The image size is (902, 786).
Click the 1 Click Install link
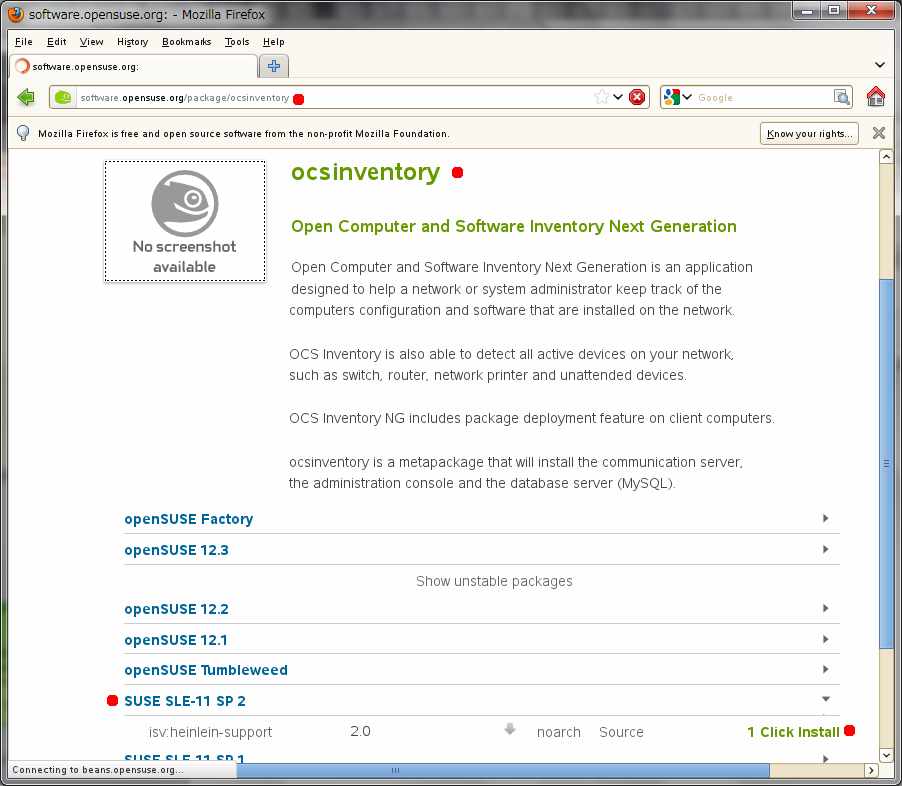coord(793,732)
